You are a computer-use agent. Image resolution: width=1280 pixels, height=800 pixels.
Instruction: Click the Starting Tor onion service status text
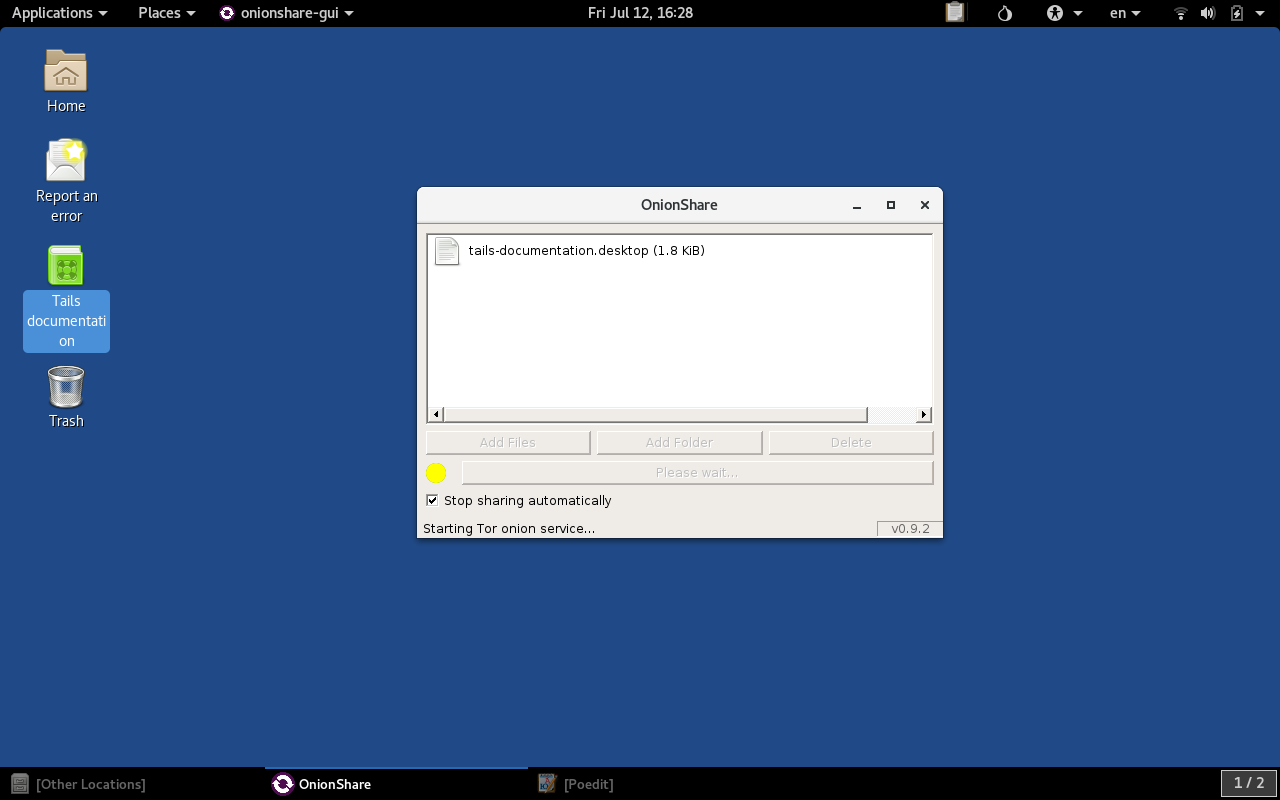[509, 528]
